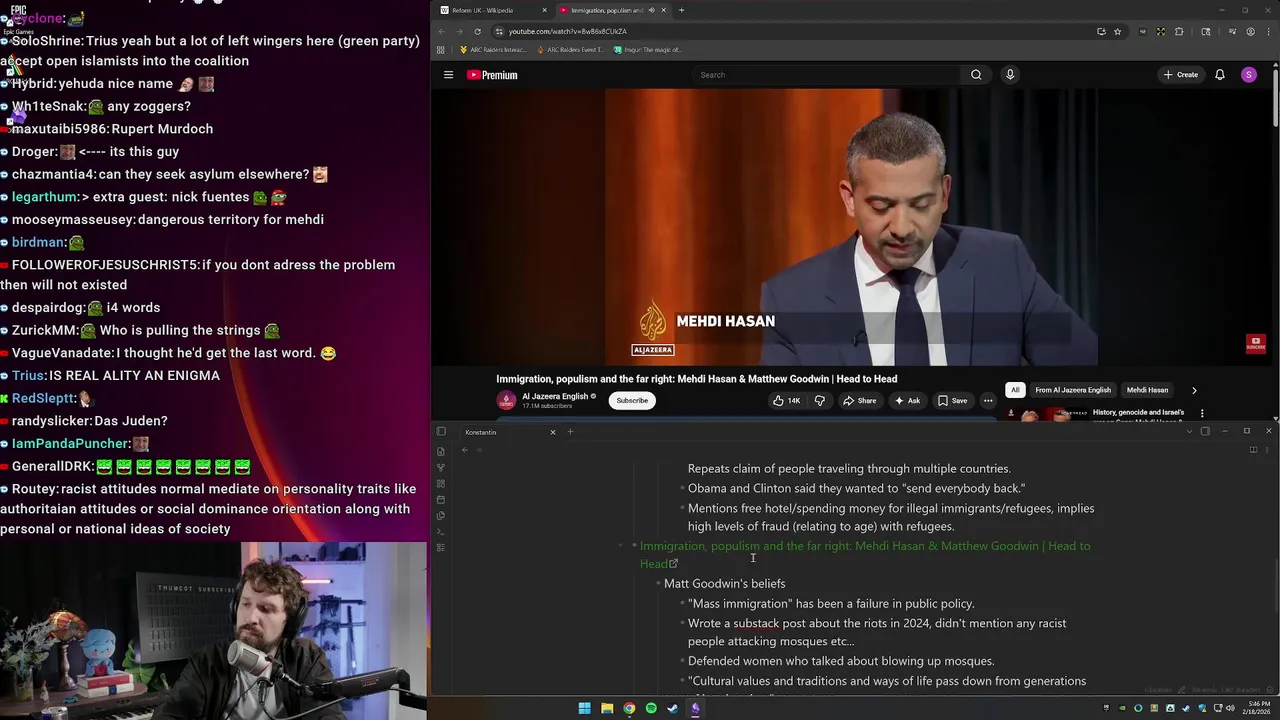
Task: Open the Chrome three-dot menu
Action: point(1269,31)
